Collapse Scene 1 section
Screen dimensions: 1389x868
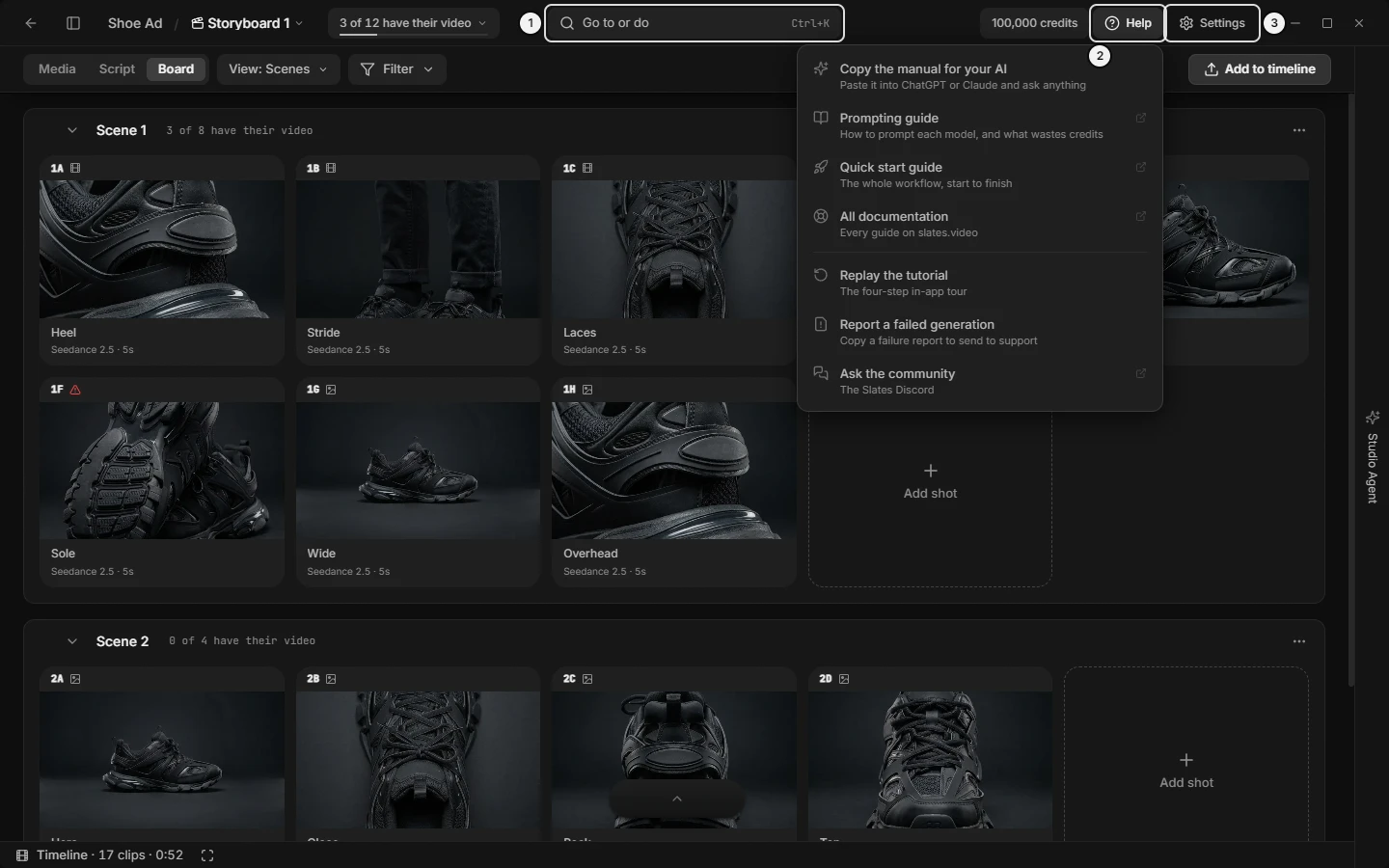click(x=71, y=130)
